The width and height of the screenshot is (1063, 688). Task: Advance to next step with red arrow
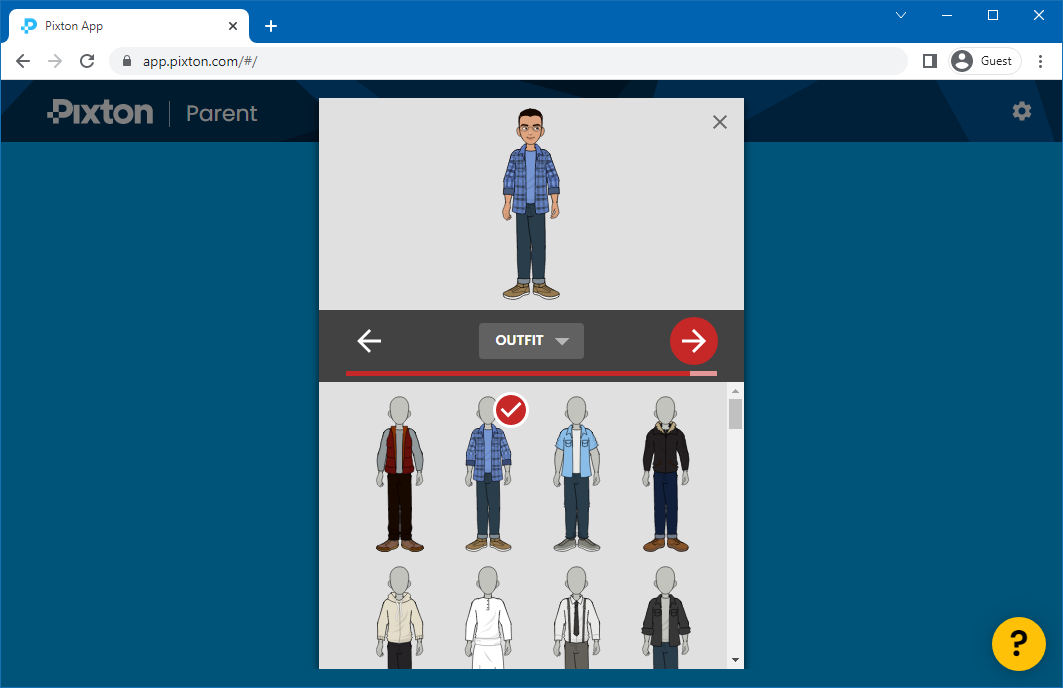pos(693,341)
